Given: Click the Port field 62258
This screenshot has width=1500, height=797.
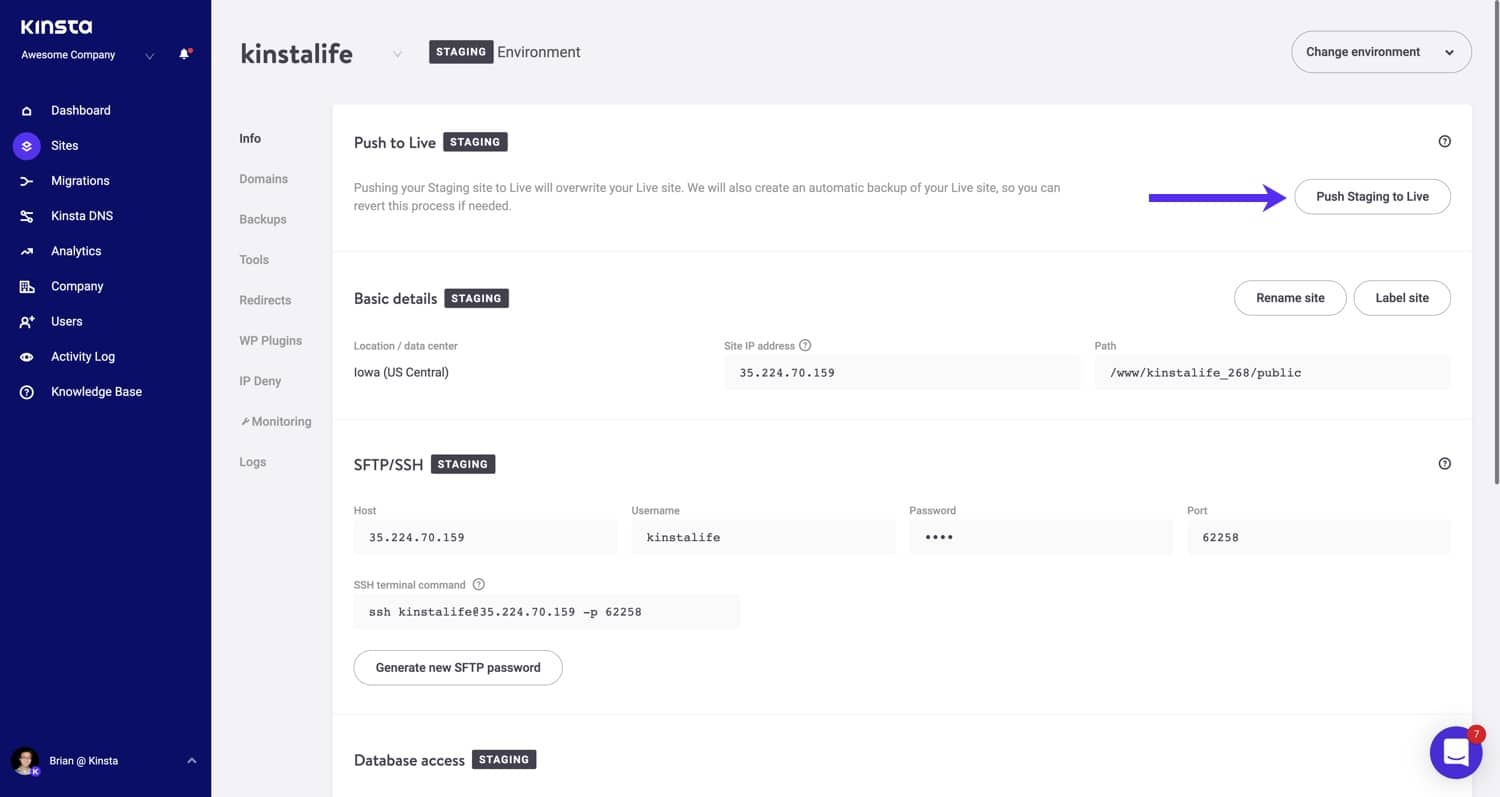Looking at the screenshot, I should click(1318, 538).
